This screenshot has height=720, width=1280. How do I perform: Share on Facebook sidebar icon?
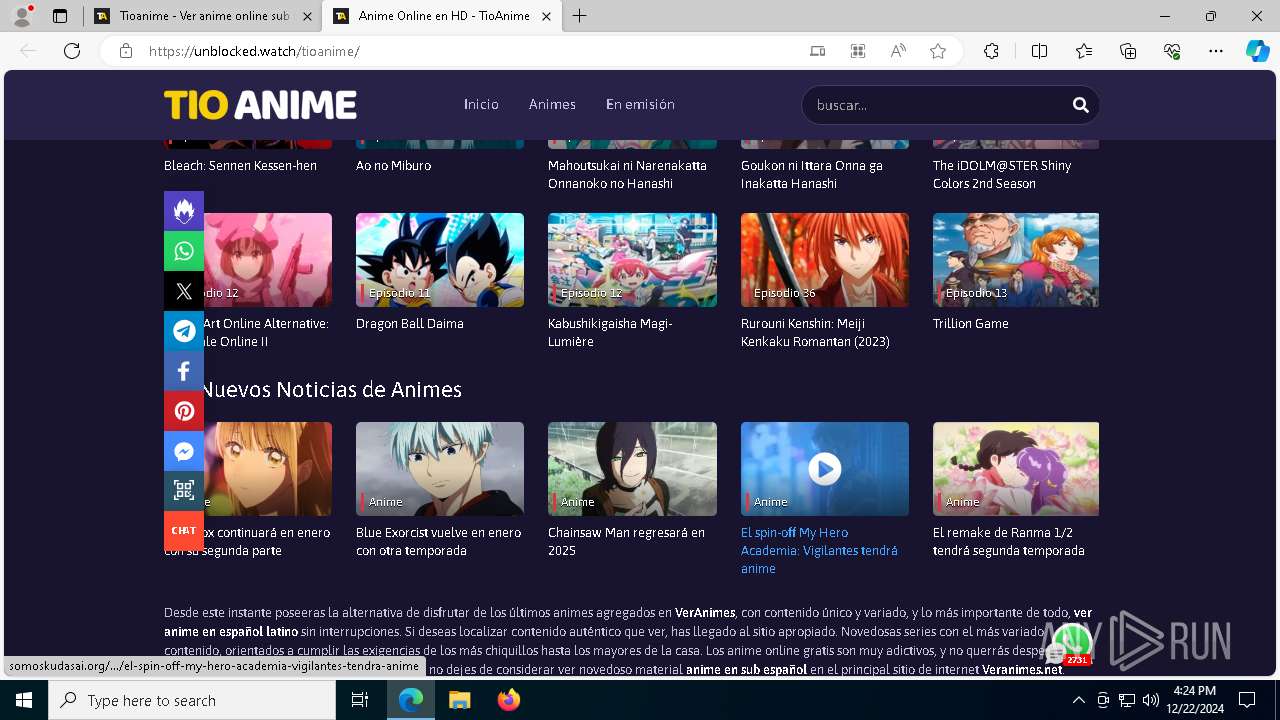click(184, 371)
